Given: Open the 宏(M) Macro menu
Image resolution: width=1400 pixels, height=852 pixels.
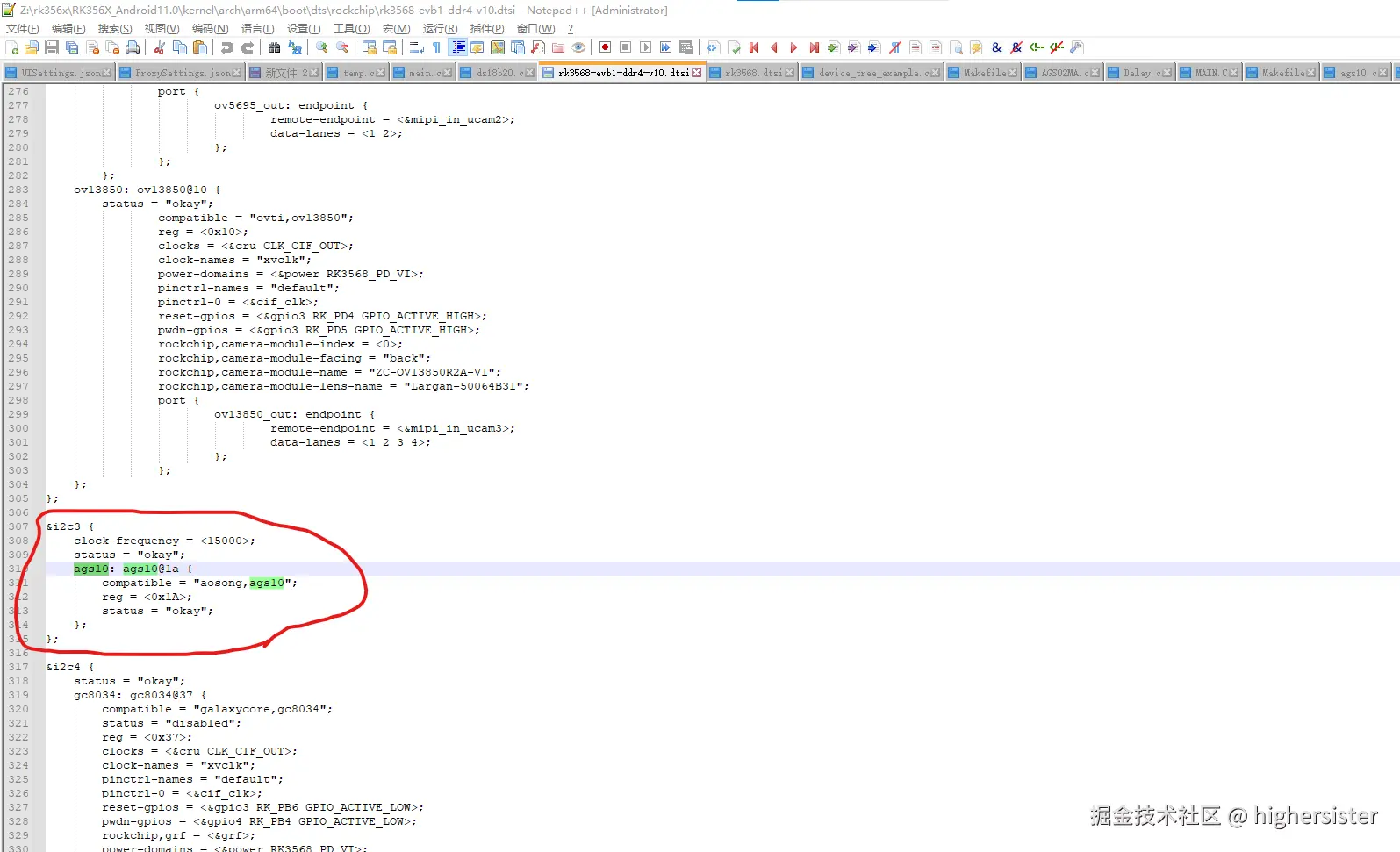Looking at the screenshot, I should [396, 29].
